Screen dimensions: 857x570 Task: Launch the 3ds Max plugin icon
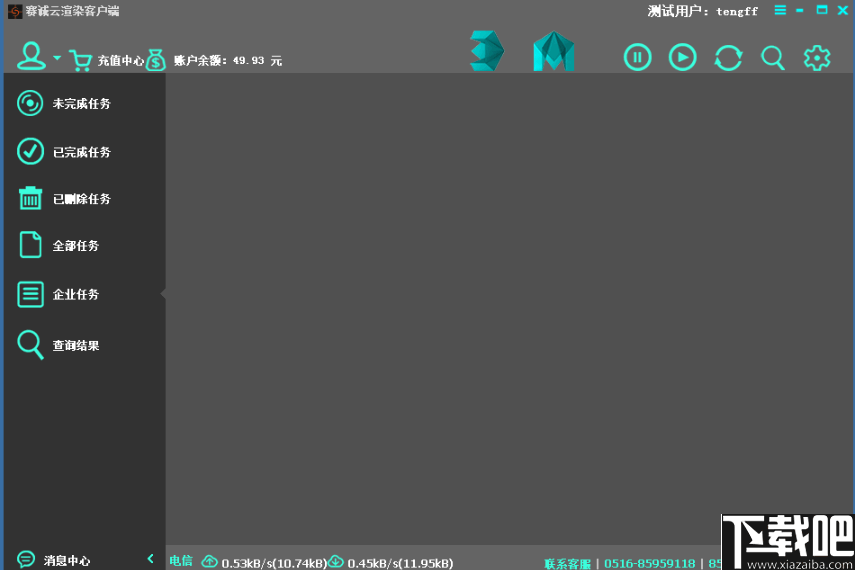click(x=486, y=51)
